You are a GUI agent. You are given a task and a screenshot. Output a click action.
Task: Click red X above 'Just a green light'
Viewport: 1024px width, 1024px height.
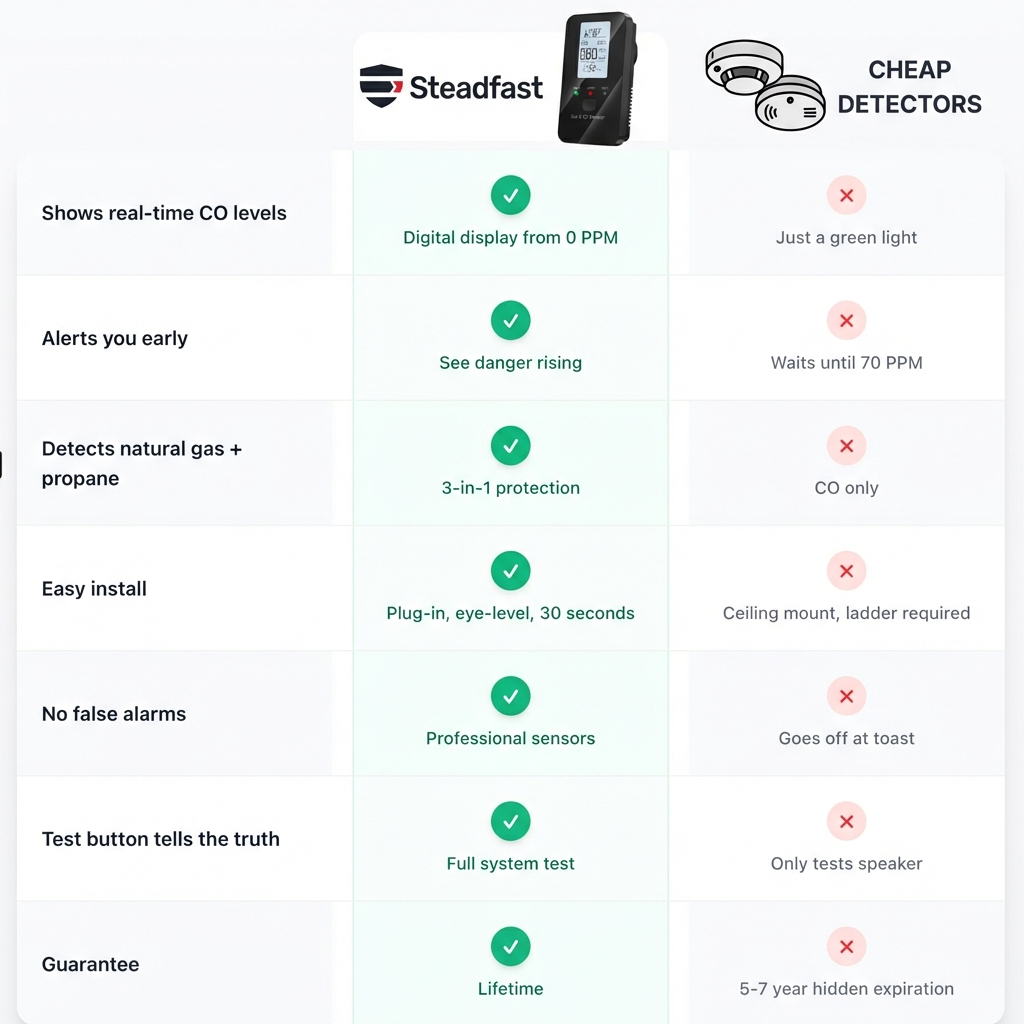click(846, 195)
